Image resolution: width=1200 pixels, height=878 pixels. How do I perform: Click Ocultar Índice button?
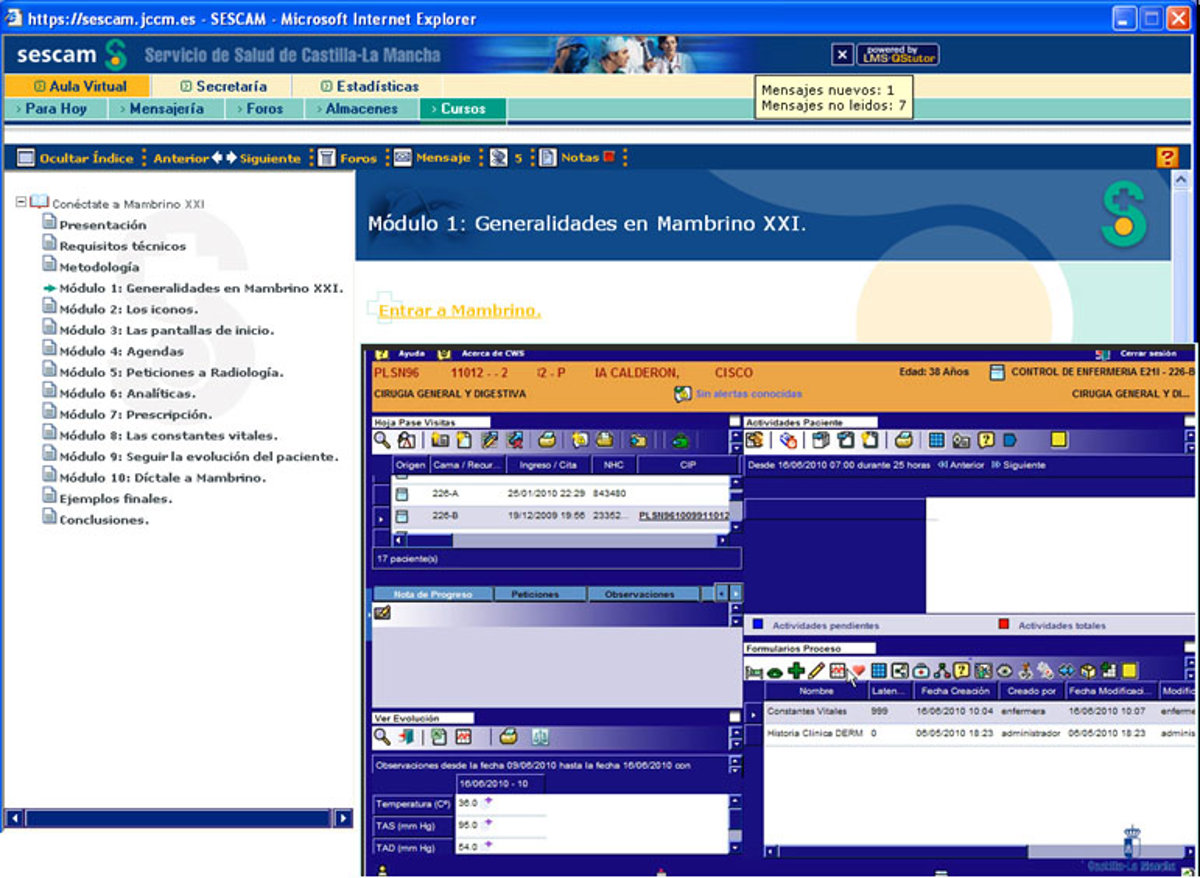tap(76, 158)
